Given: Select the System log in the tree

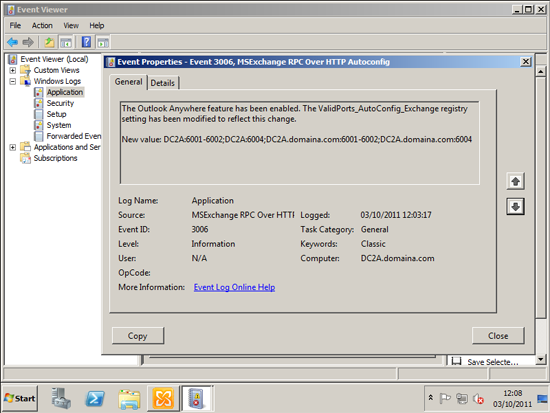Looking at the screenshot, I should 59,125.
